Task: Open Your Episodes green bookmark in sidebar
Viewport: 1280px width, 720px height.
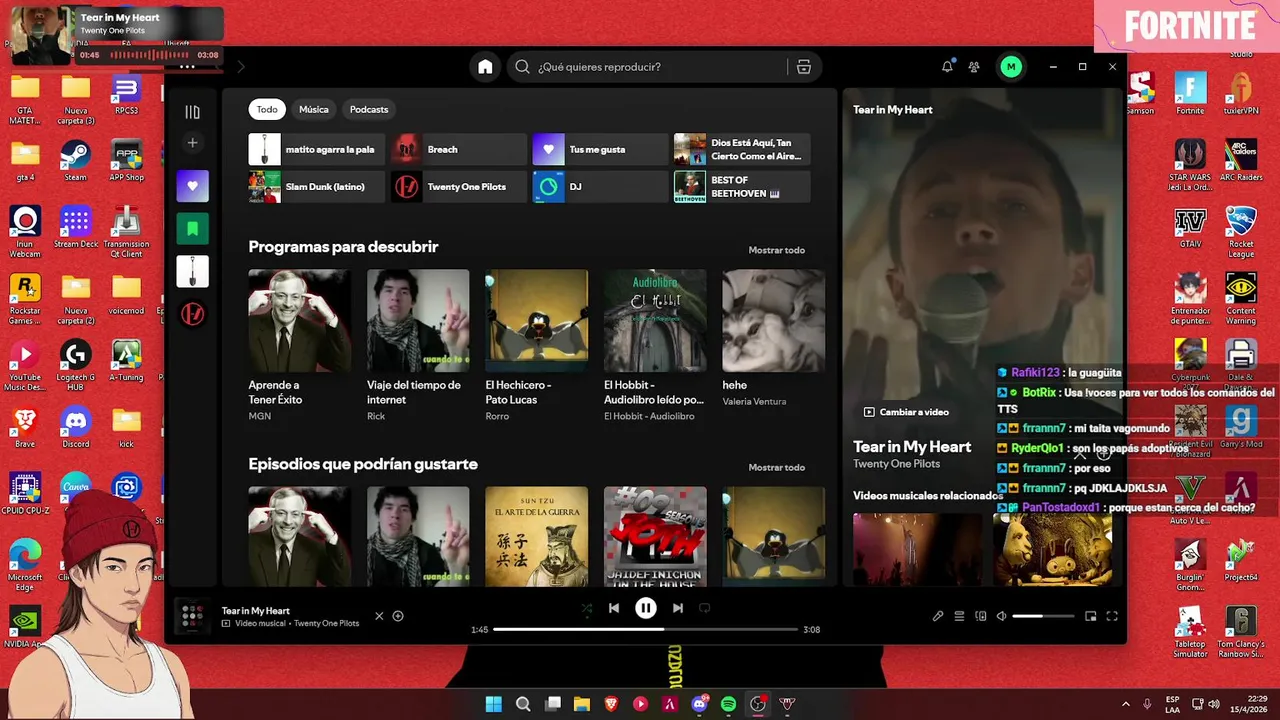Action: coord(193,229)
